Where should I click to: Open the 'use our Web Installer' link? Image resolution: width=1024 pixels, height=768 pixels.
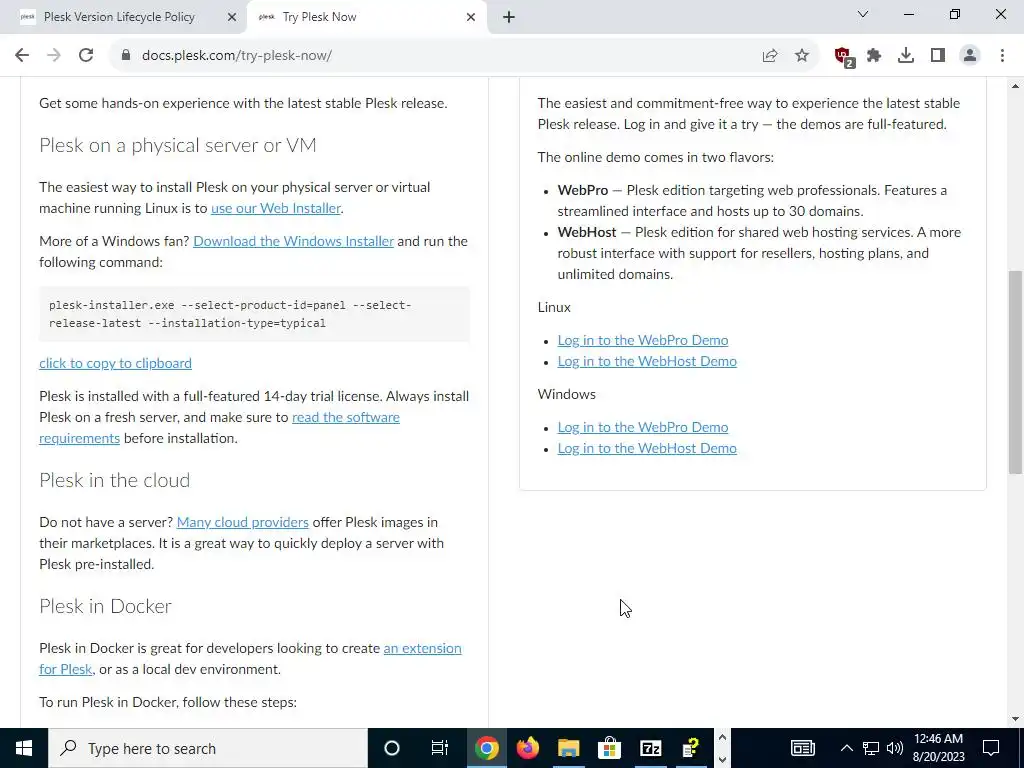[x=276, y=208]
